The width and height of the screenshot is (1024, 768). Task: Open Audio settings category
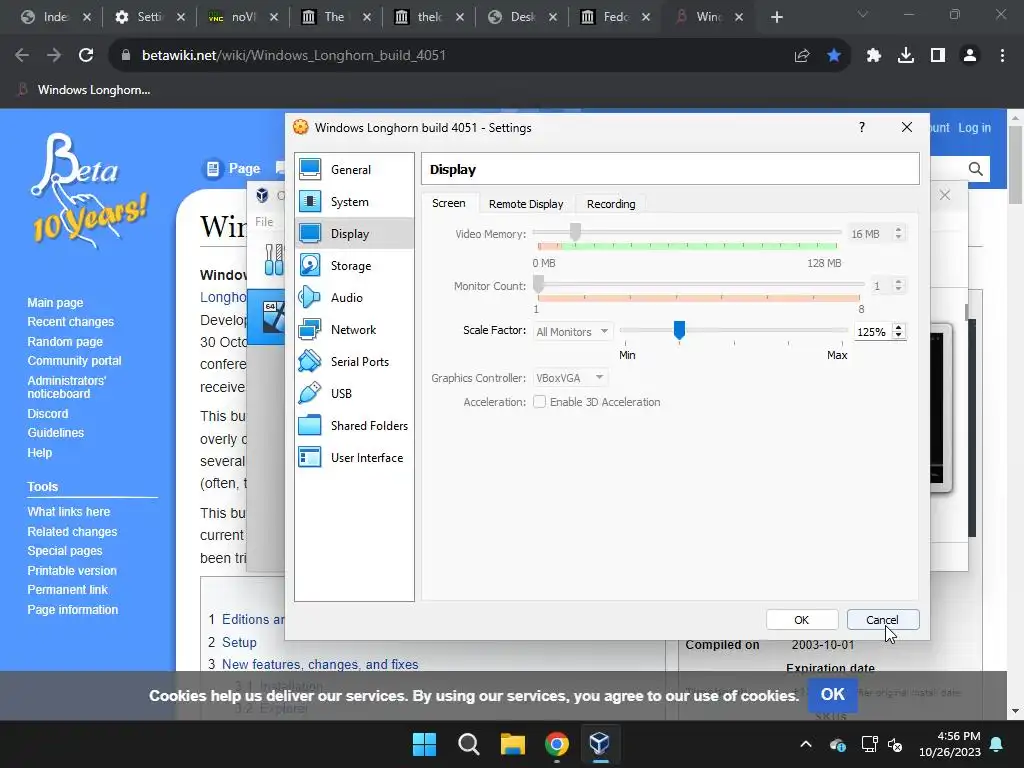[354, 298]
